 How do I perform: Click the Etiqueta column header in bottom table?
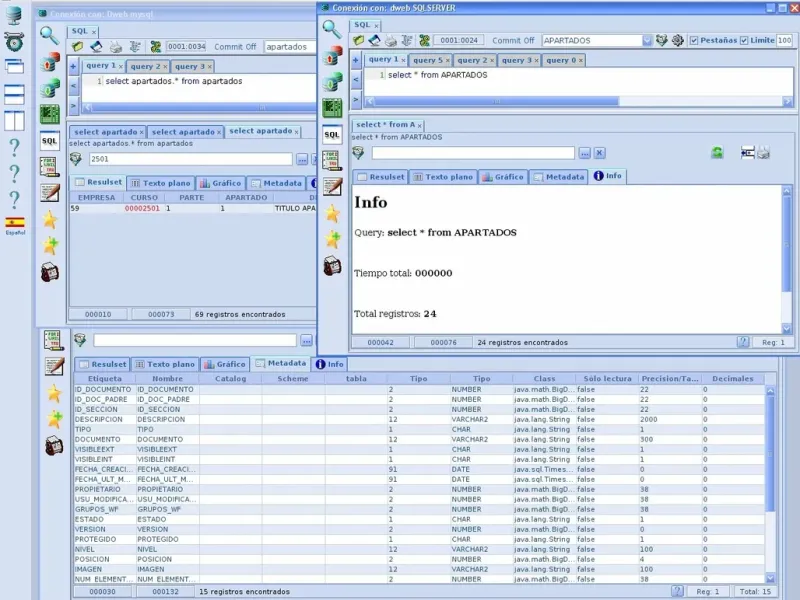105,379
